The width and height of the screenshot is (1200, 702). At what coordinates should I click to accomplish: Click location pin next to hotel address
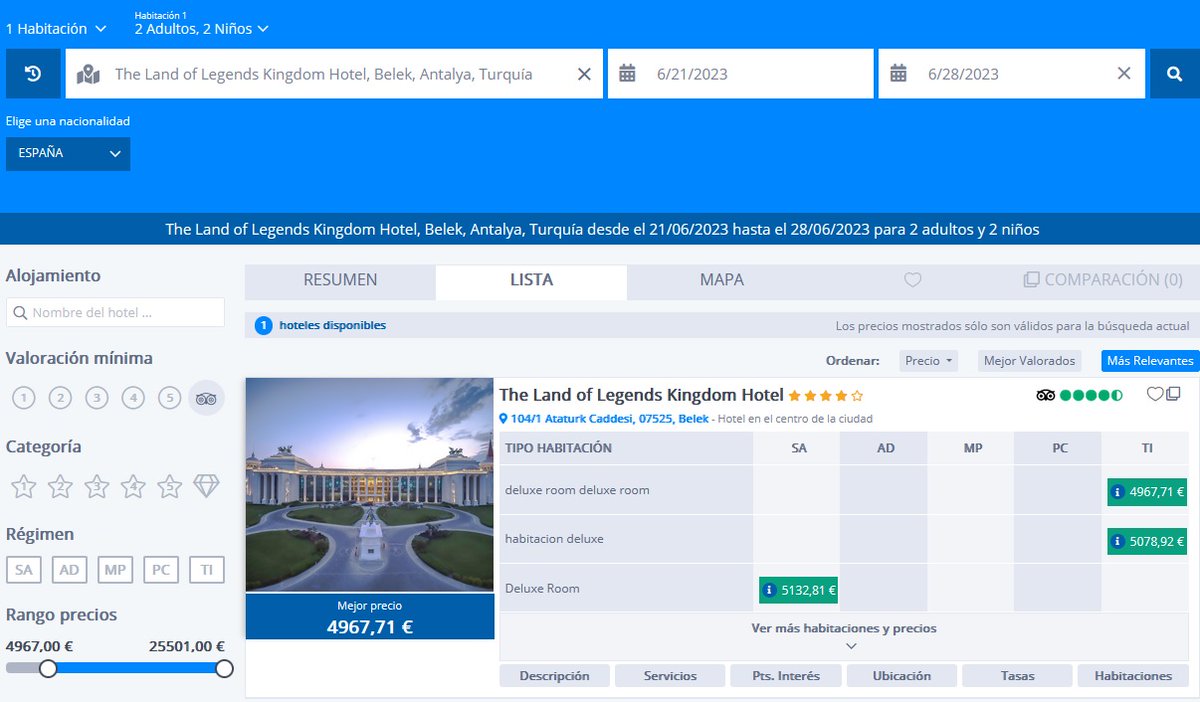point(504,419)
